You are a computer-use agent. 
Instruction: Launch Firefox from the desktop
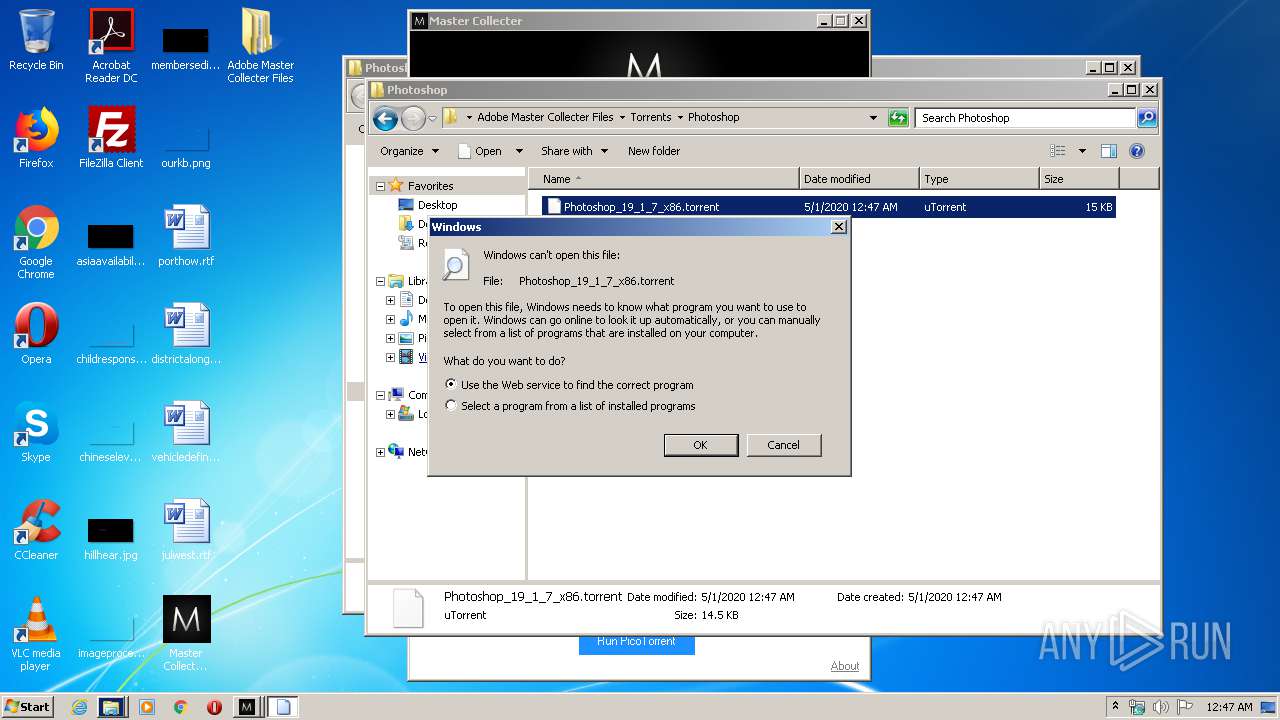(36, 138)
